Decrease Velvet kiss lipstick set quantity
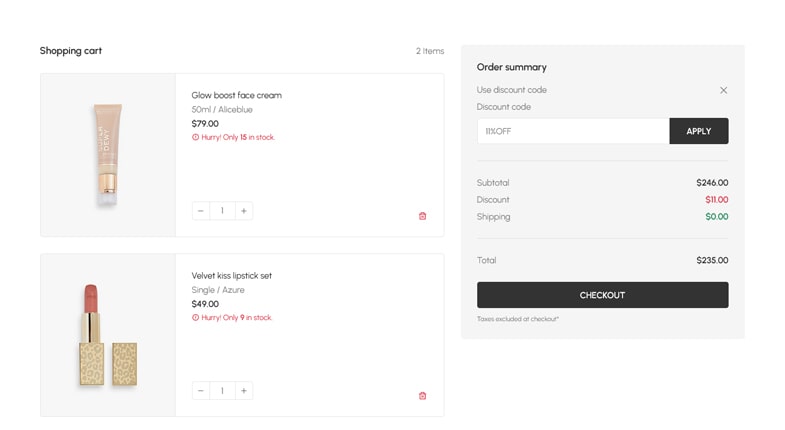The image size is (785, 430). (201, 391)
